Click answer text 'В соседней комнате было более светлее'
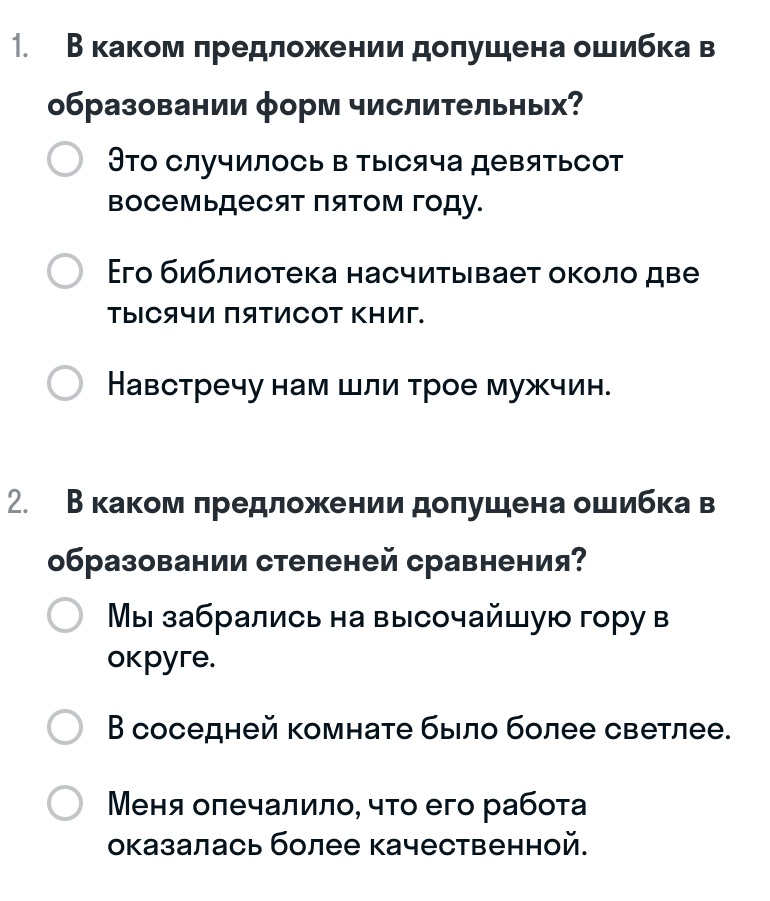Viewport: 770px width, 901px height. click(x=419, y=729)
